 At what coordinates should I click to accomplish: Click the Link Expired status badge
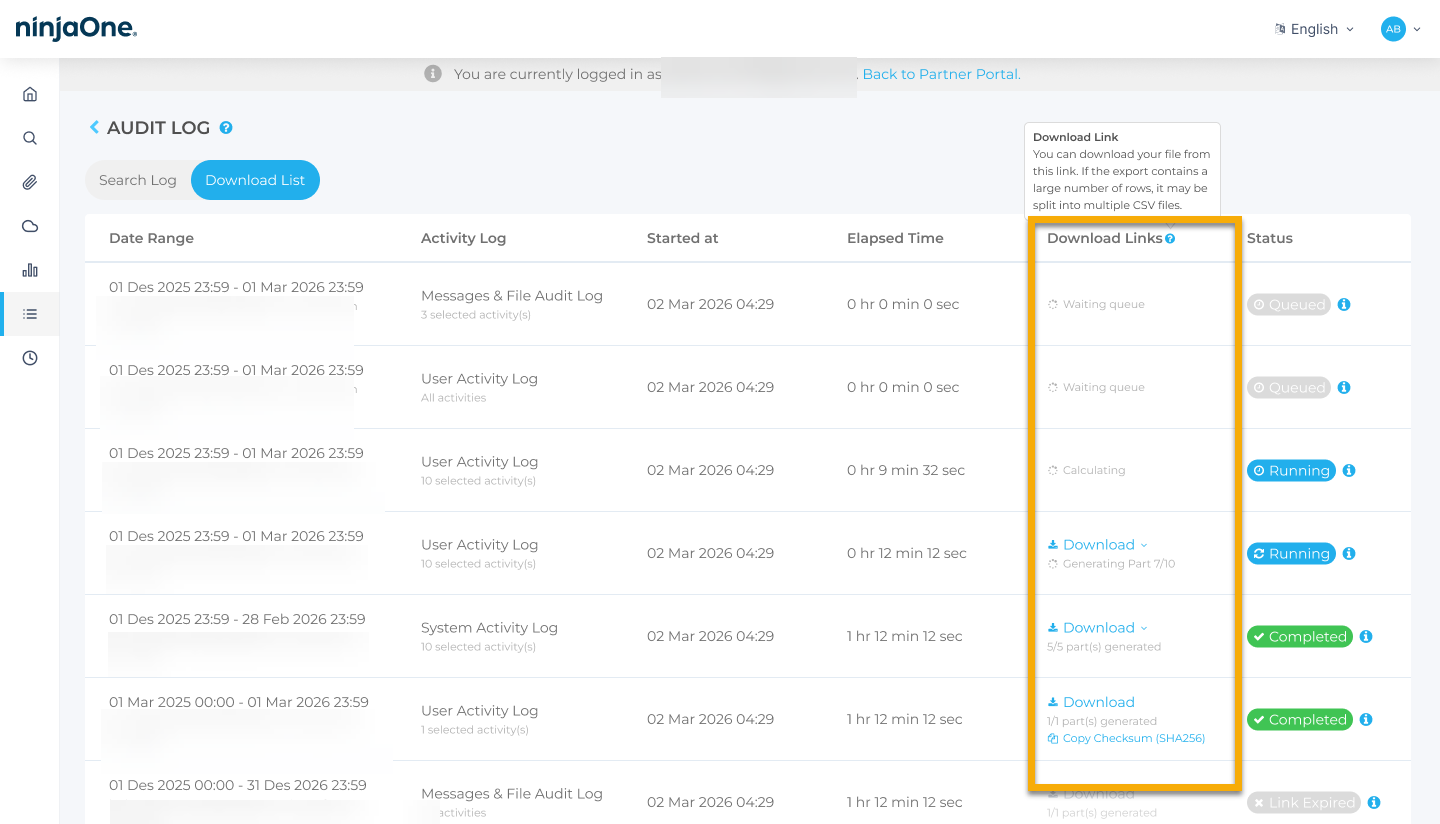1303,803
